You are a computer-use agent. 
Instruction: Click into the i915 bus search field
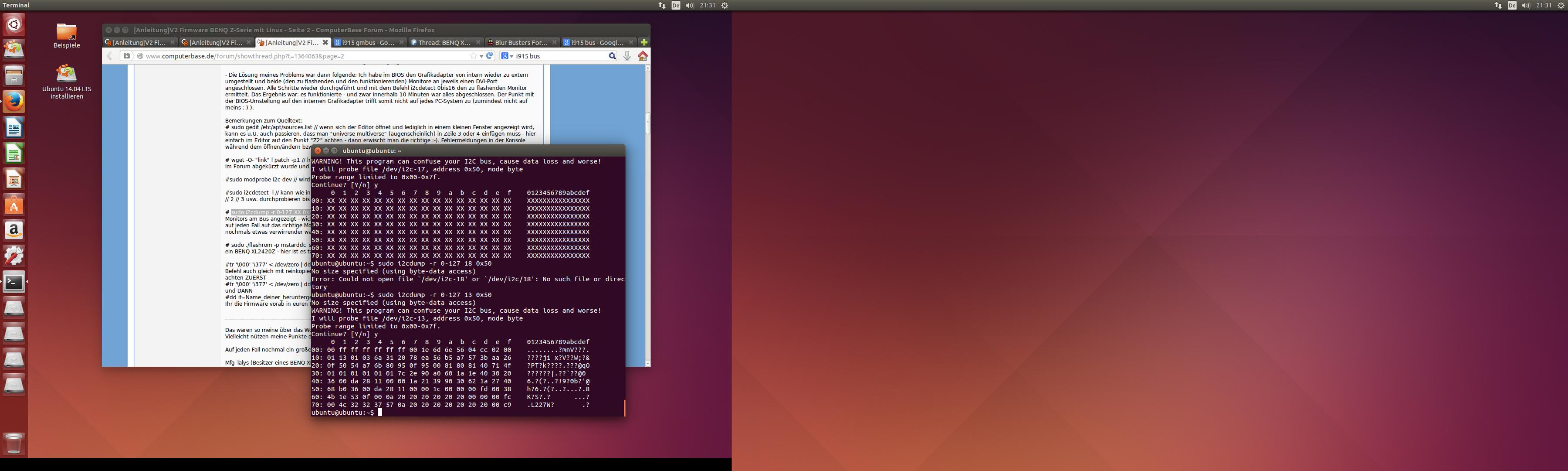pos(560,56)
